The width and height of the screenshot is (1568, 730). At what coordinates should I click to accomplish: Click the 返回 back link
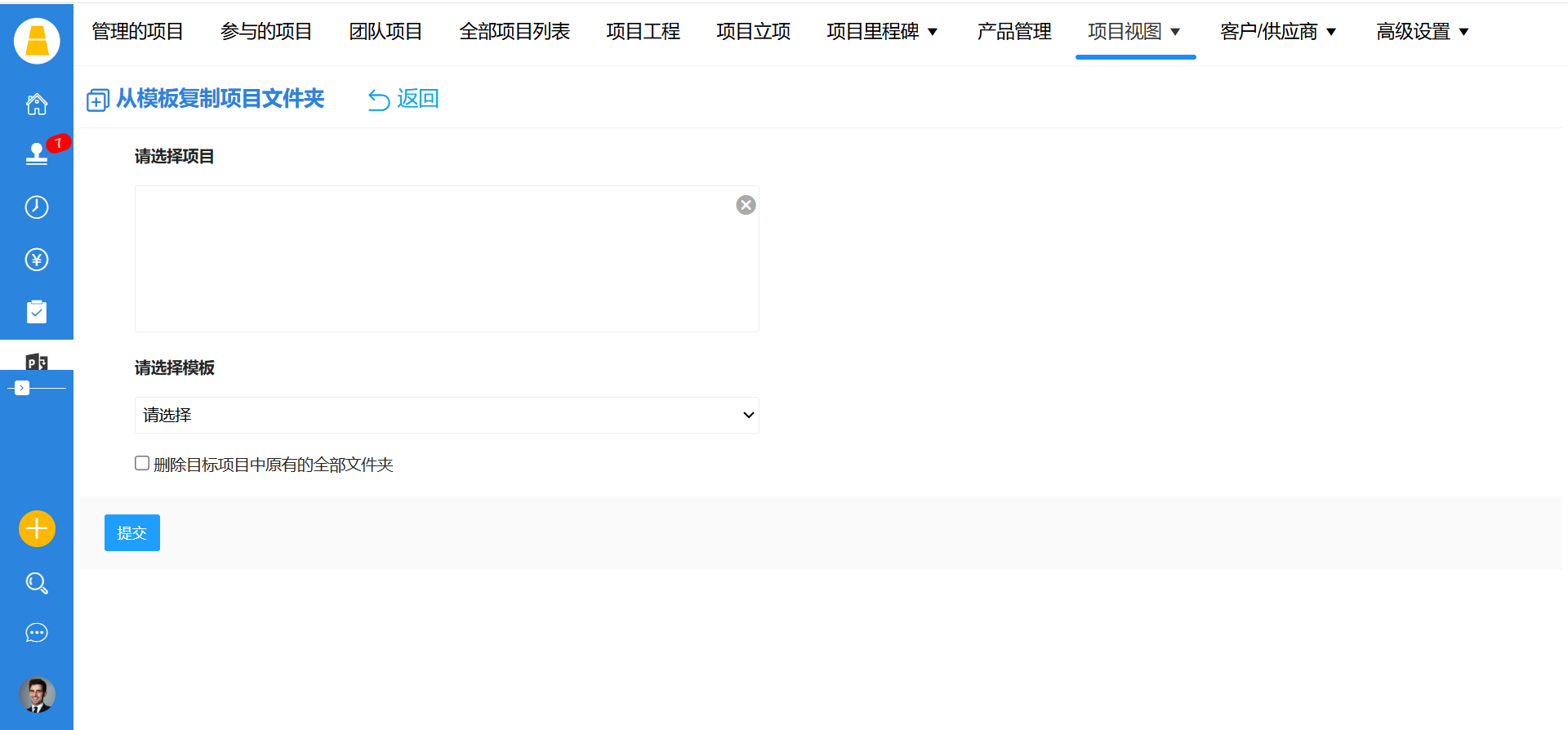(404, 99)
